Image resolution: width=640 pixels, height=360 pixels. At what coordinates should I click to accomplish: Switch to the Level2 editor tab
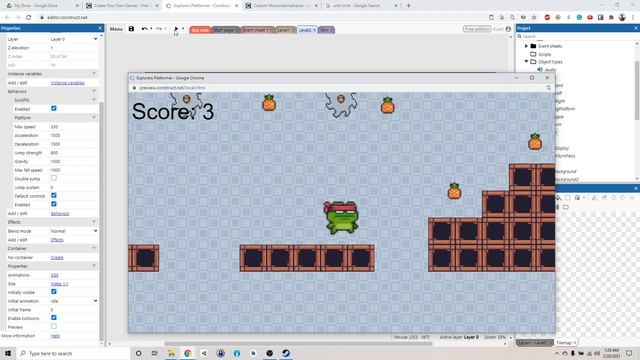coord(305,30)
